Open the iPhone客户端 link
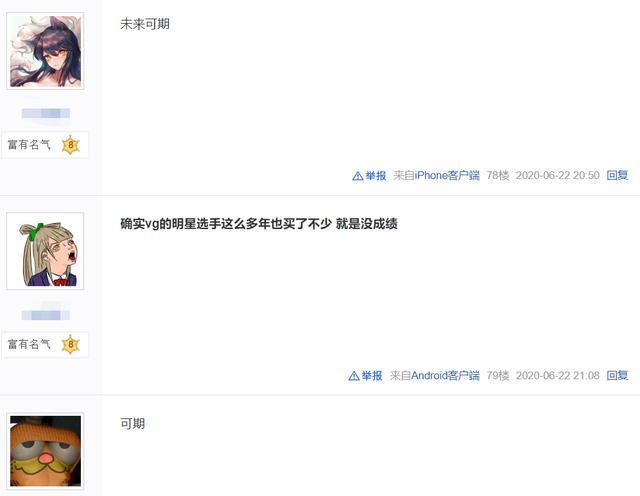 click(x=447, y=176)
